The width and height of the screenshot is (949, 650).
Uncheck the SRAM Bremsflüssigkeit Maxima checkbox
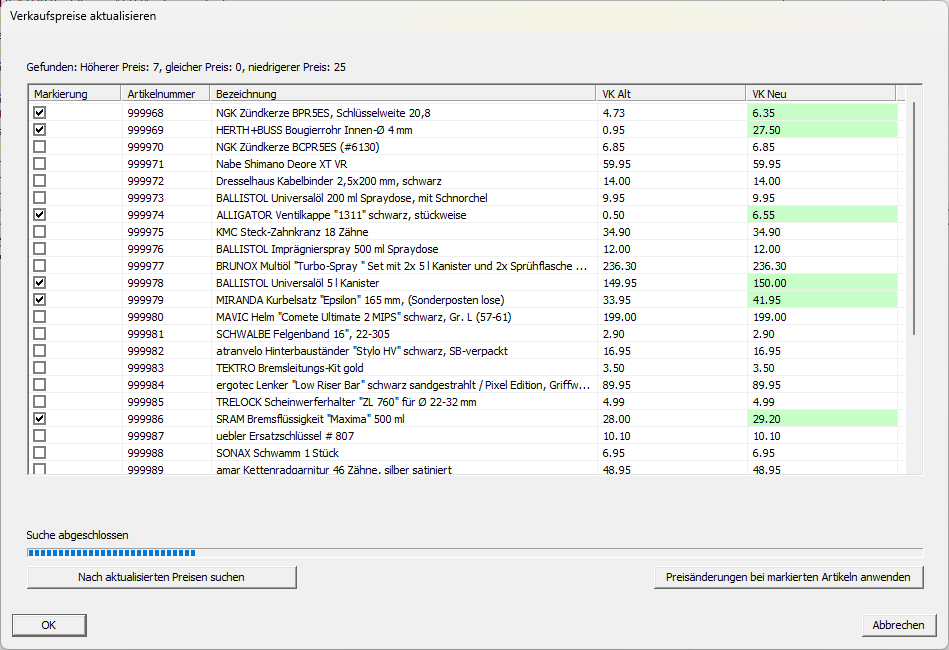[39, 418]
